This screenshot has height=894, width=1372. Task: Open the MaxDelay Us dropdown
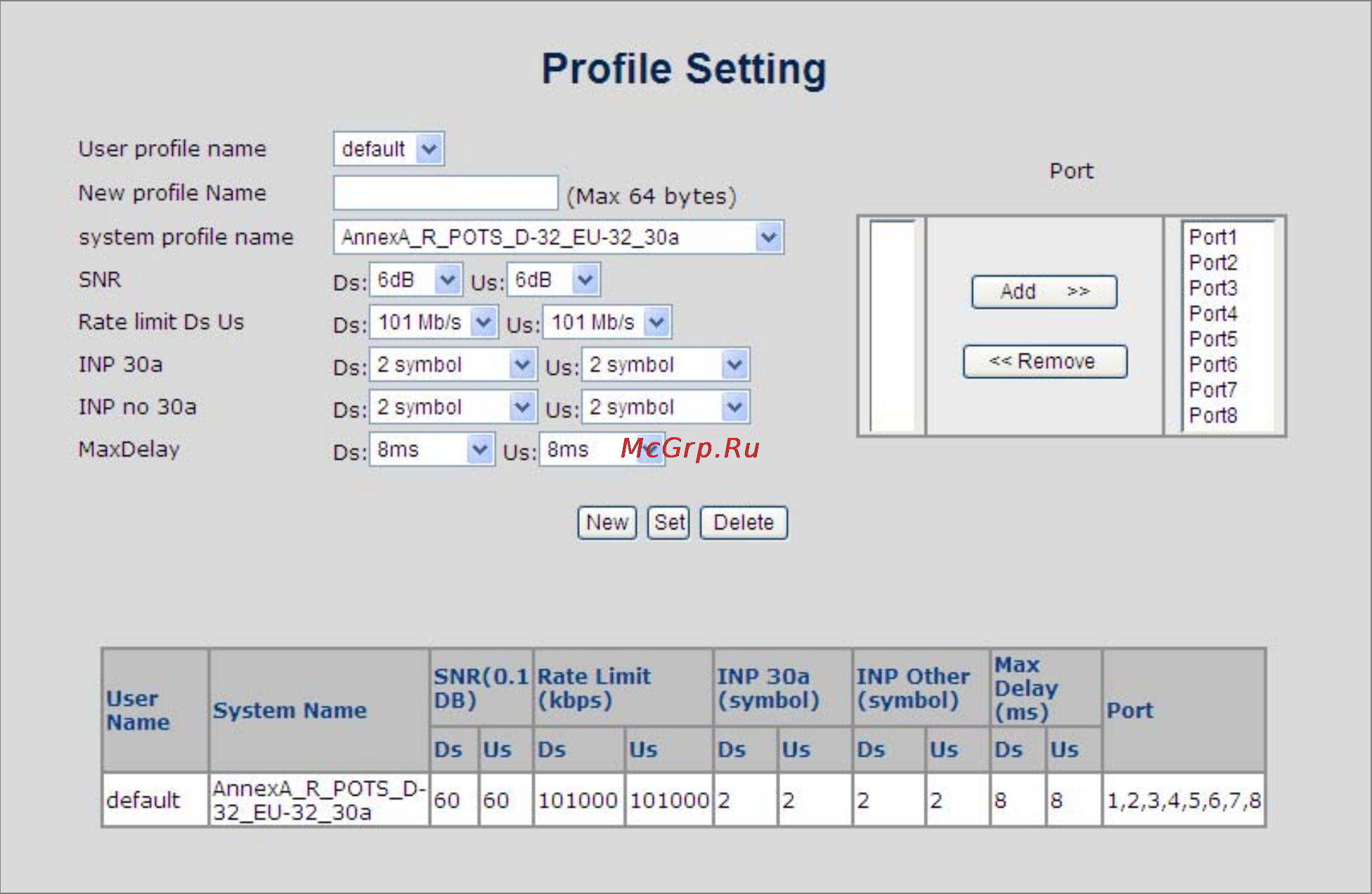(602, 449)
